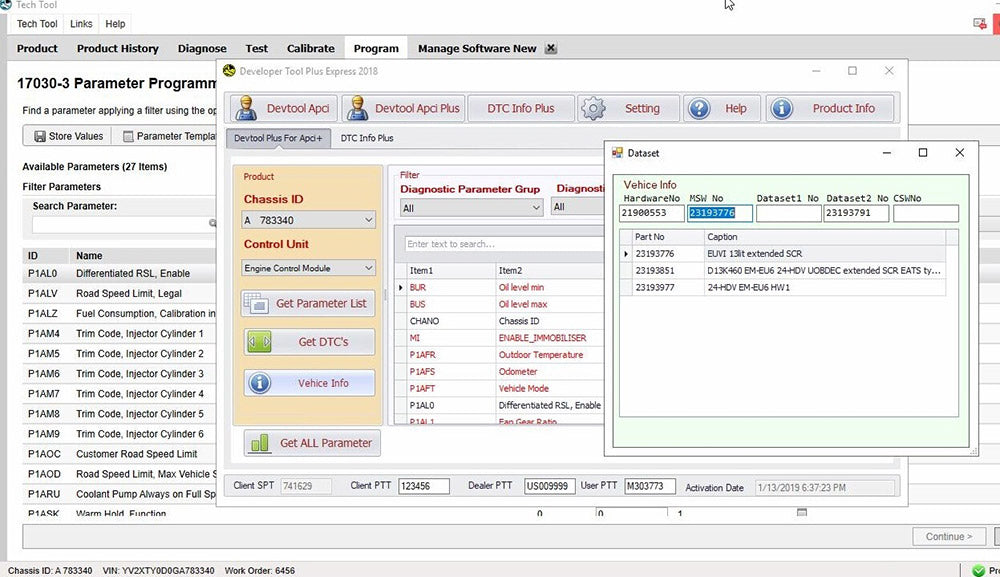1000x577 pixels.
Task: Click the Product Info blue info icon
Action: 782,108
